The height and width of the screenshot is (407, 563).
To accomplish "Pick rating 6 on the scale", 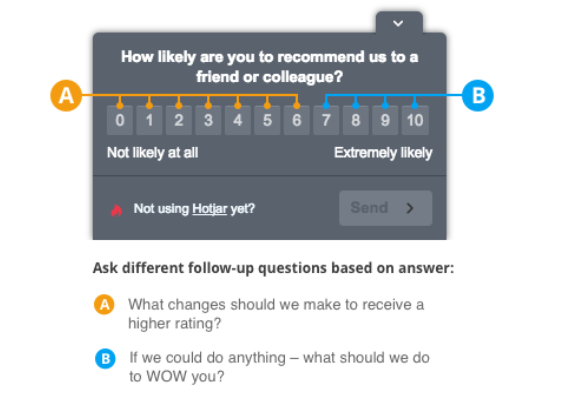I will point(297,120).
